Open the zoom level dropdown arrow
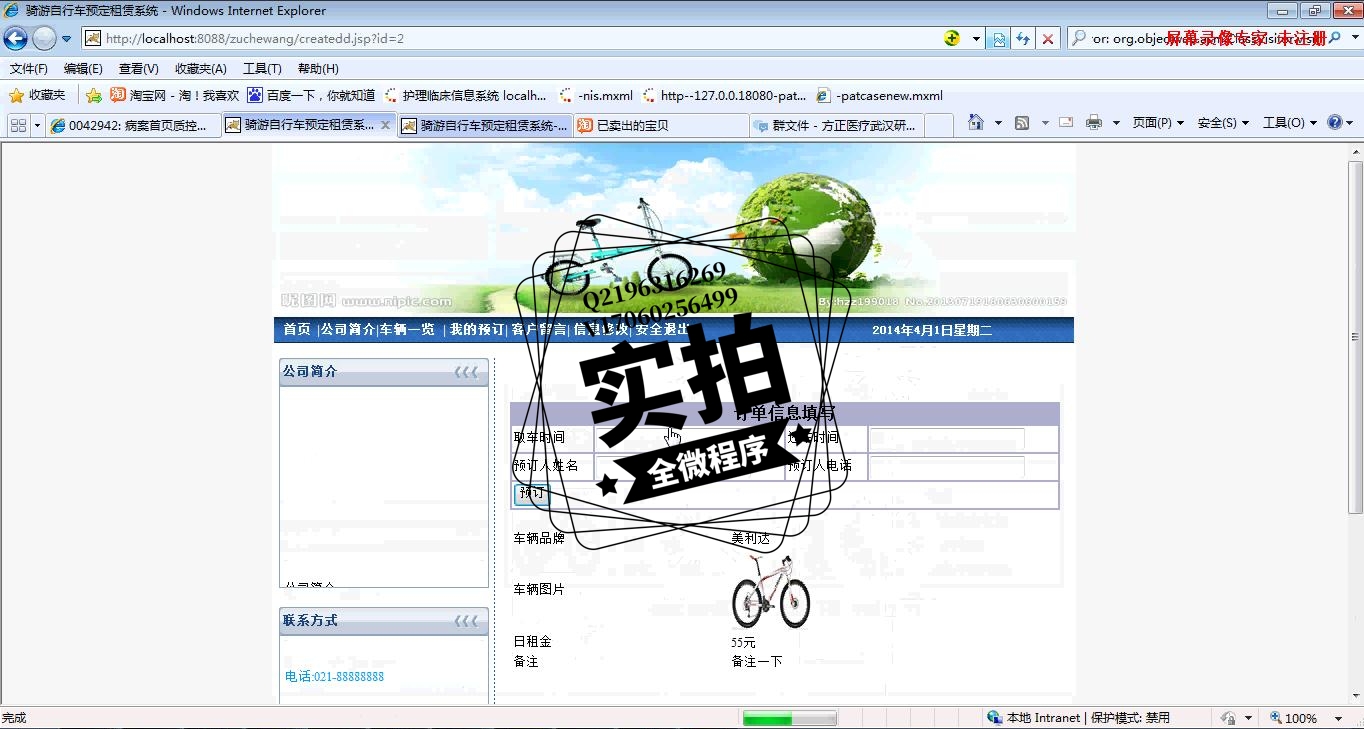 click(1338, 718)
